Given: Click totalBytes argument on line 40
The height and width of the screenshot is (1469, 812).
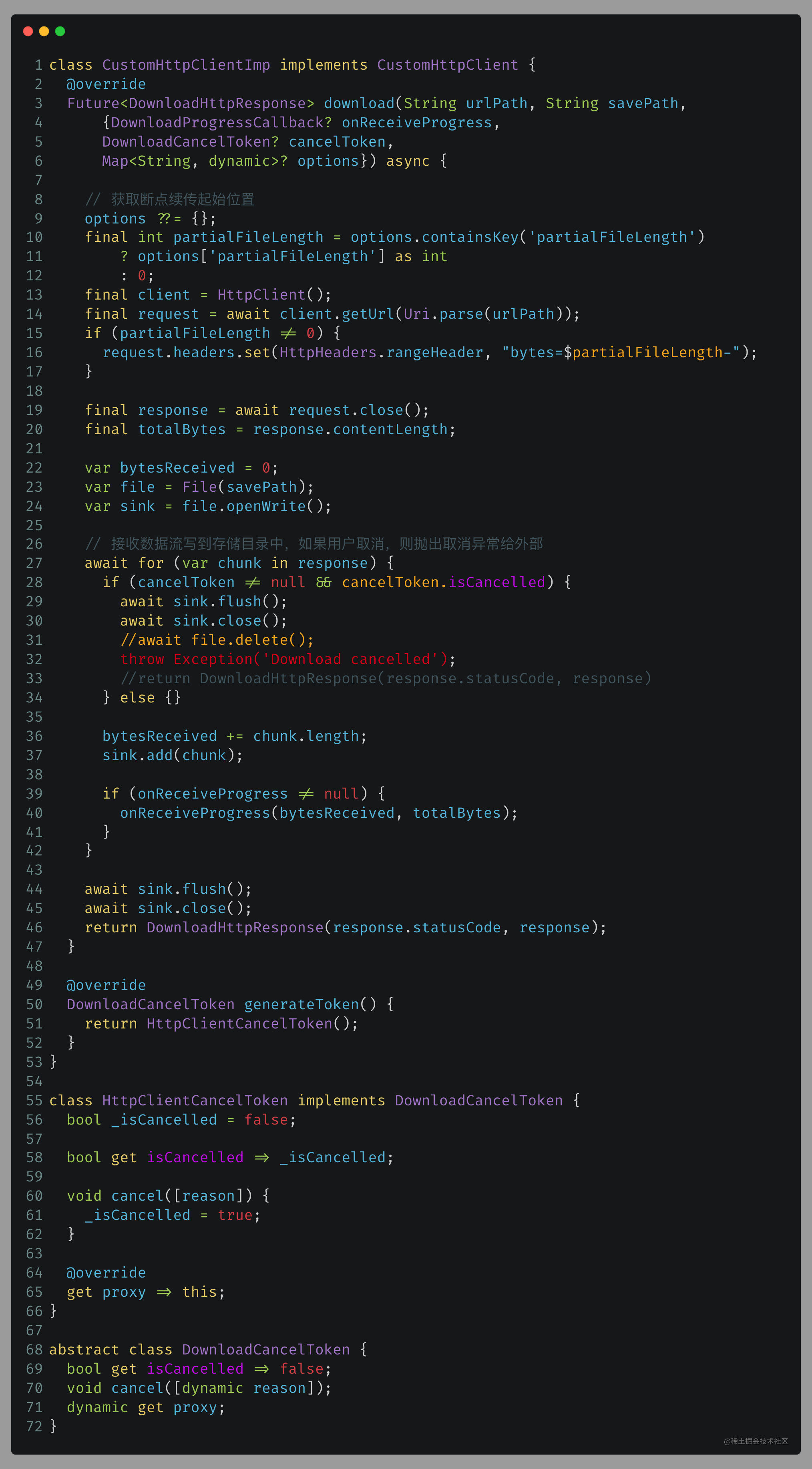Looking at the screenshot, I should (x=456, y=813).
